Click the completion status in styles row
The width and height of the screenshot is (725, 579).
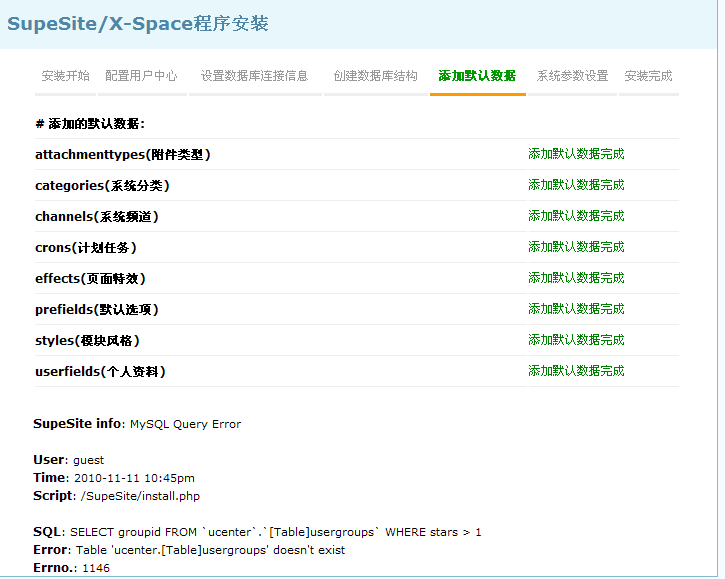click(576, 339)
